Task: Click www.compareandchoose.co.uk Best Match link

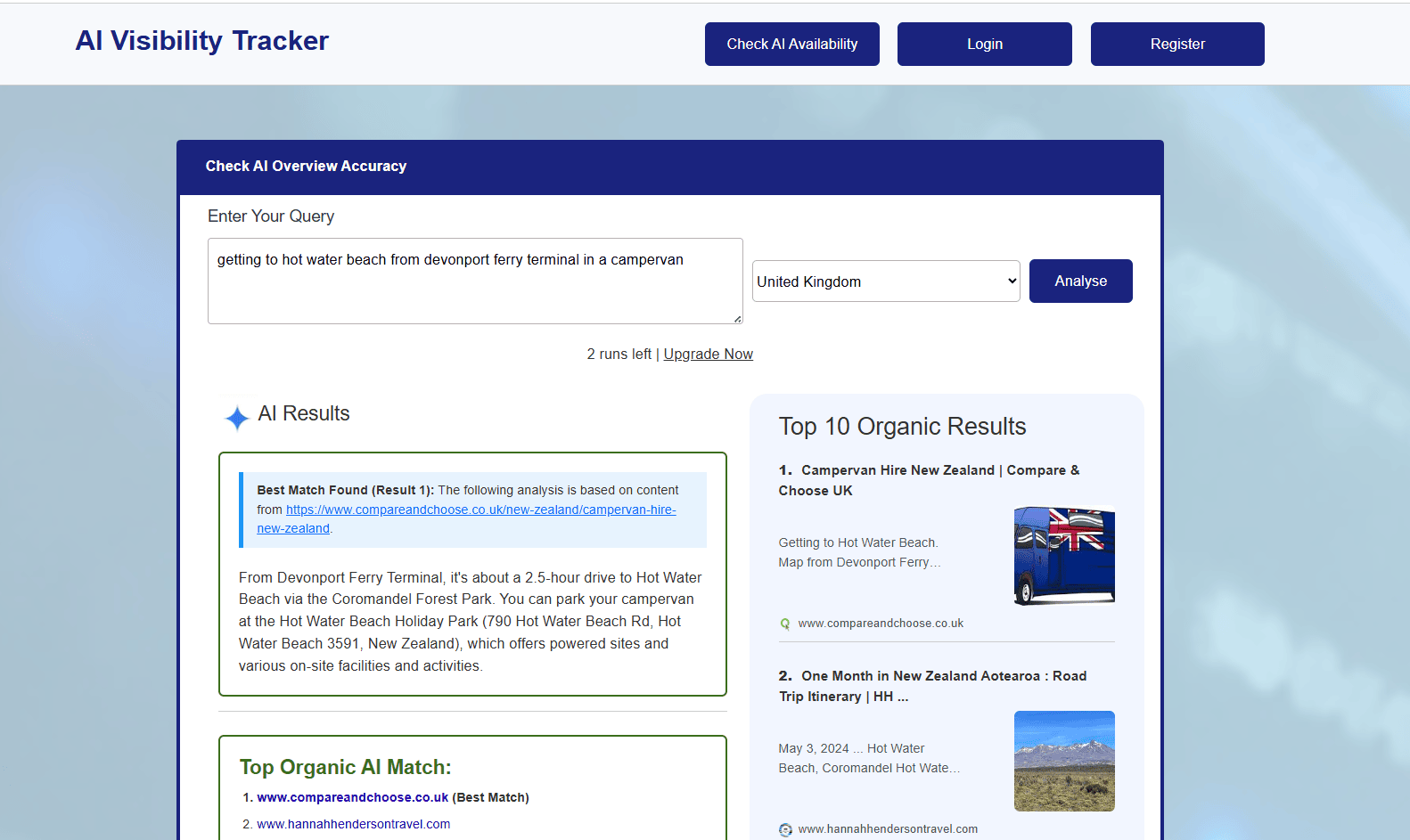Action: coord(352,798)
